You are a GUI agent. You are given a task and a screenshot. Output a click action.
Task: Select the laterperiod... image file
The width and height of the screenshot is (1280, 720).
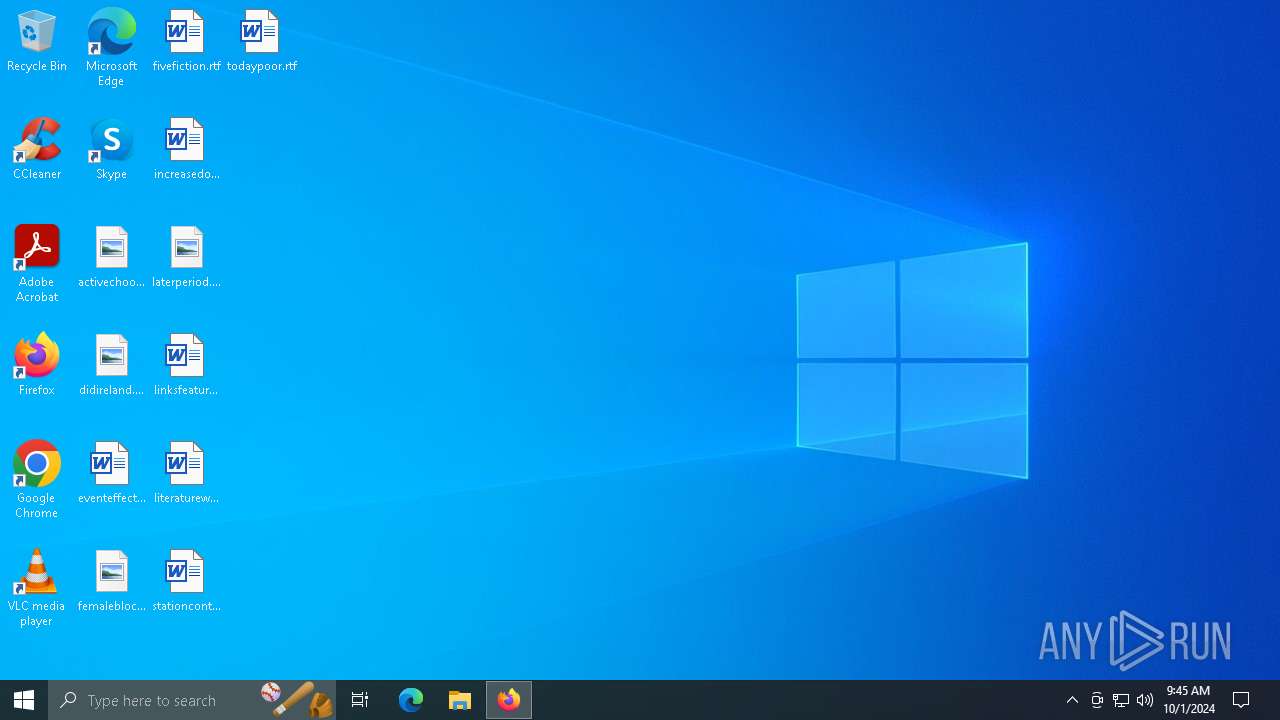click(x=186, y=257)
